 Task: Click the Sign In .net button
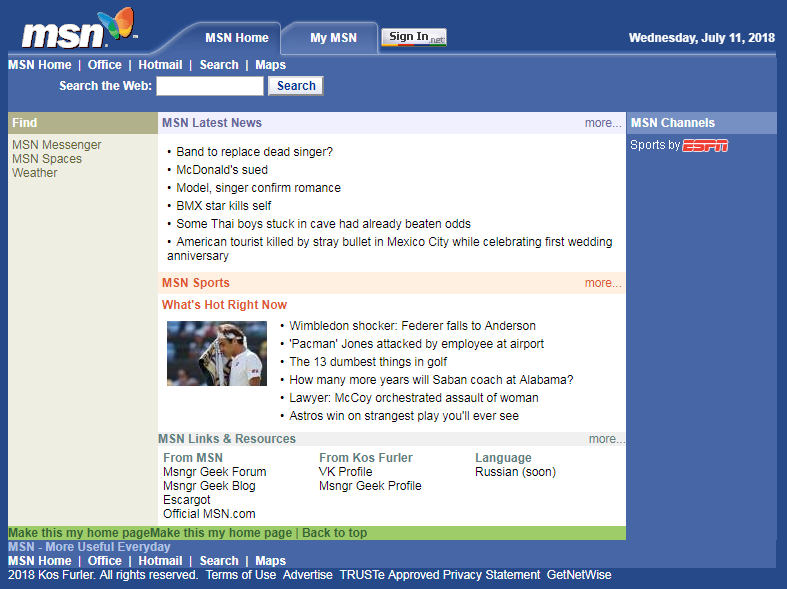414,37
